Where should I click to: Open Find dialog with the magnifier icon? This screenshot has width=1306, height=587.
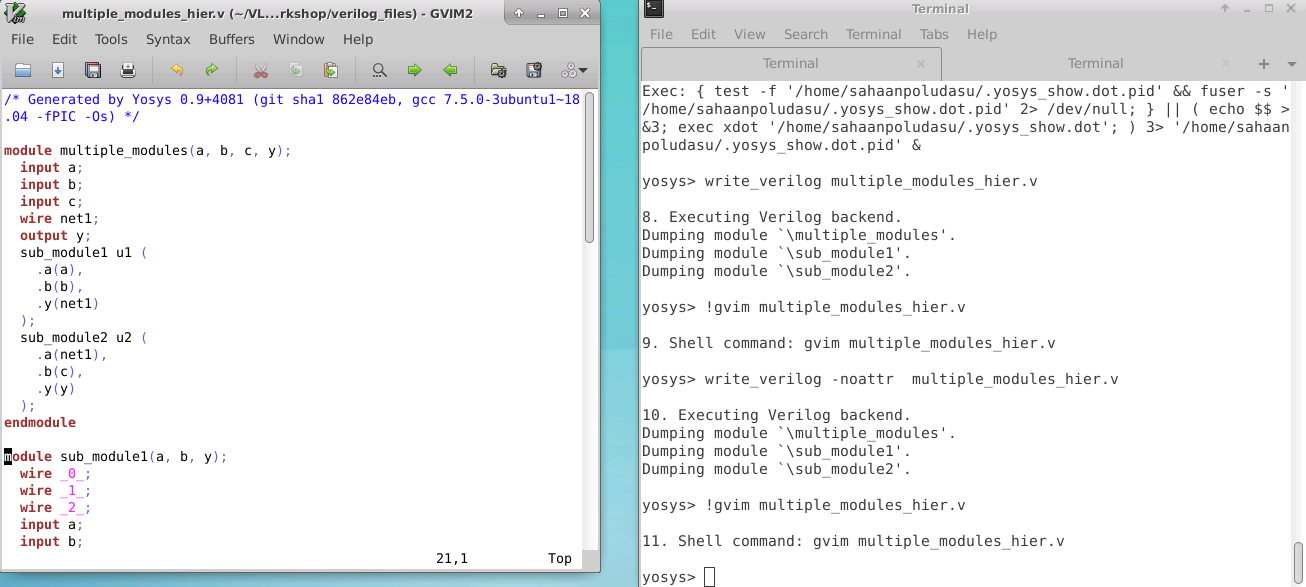(x=378, y=70)
